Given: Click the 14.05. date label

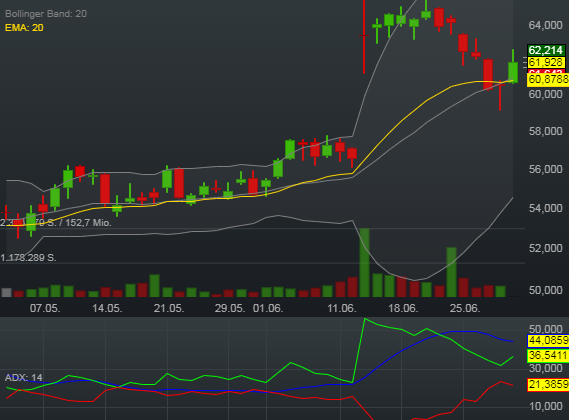Looking at the screenshot, I should tap(107, 309).
